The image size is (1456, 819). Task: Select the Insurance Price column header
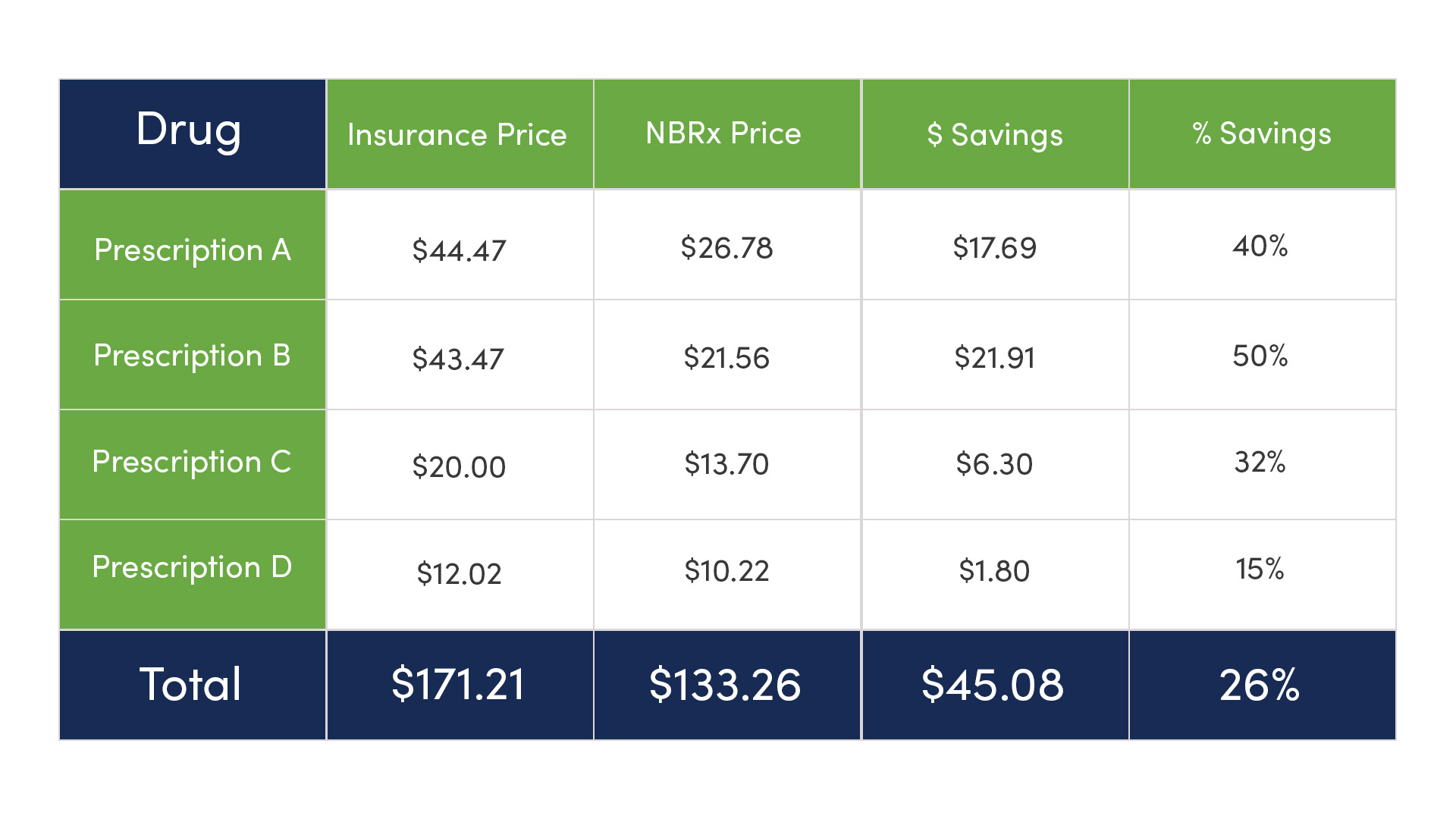pos(457,135)
